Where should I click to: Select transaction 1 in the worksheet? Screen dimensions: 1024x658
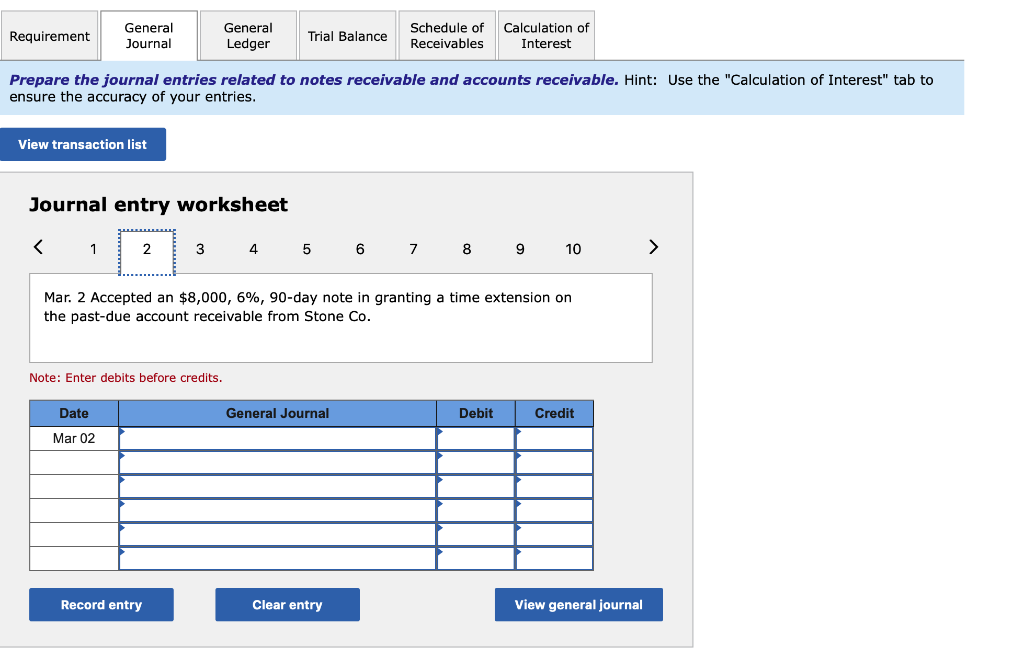[93, 249]
